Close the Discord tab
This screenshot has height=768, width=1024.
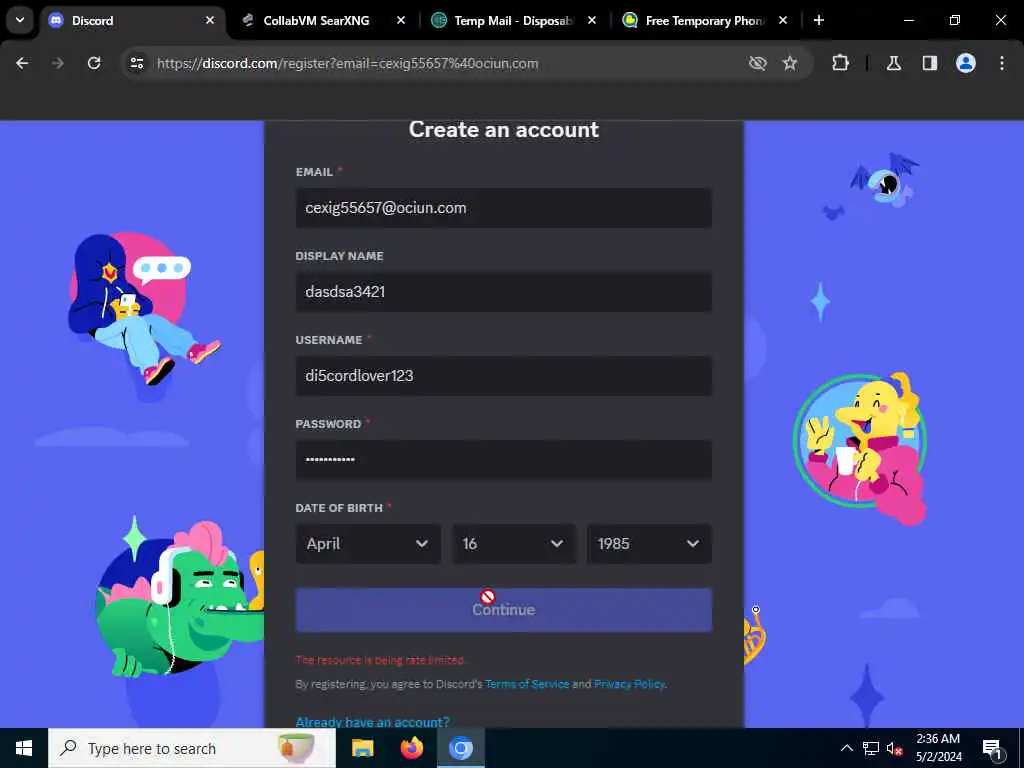click(210, 20)
